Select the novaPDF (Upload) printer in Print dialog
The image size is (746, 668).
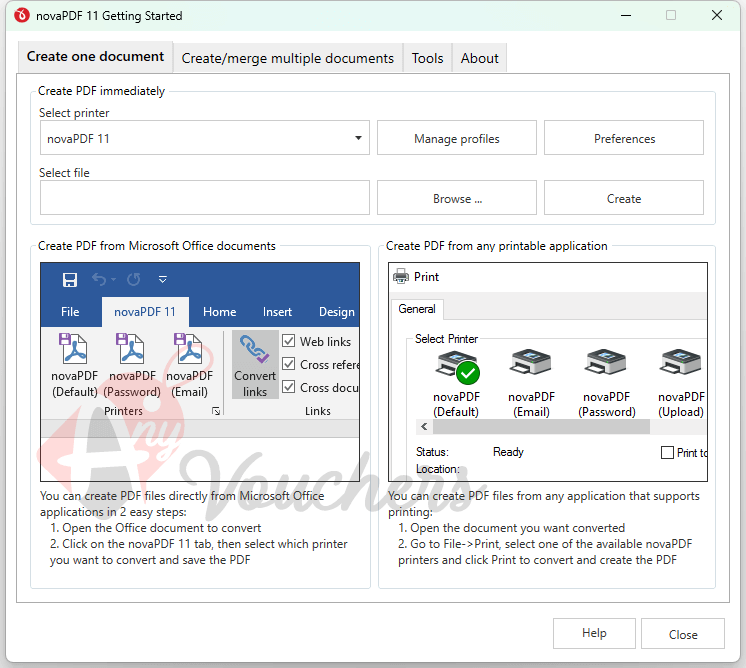pyautogui.click(x=681, y=384)
